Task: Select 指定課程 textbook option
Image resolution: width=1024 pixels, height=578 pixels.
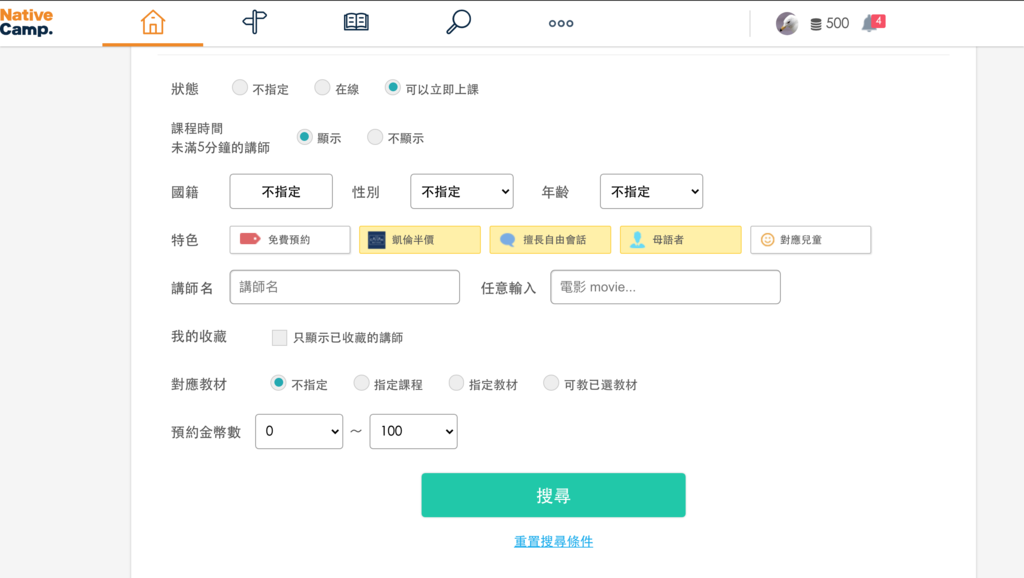Action: point(361,383)
